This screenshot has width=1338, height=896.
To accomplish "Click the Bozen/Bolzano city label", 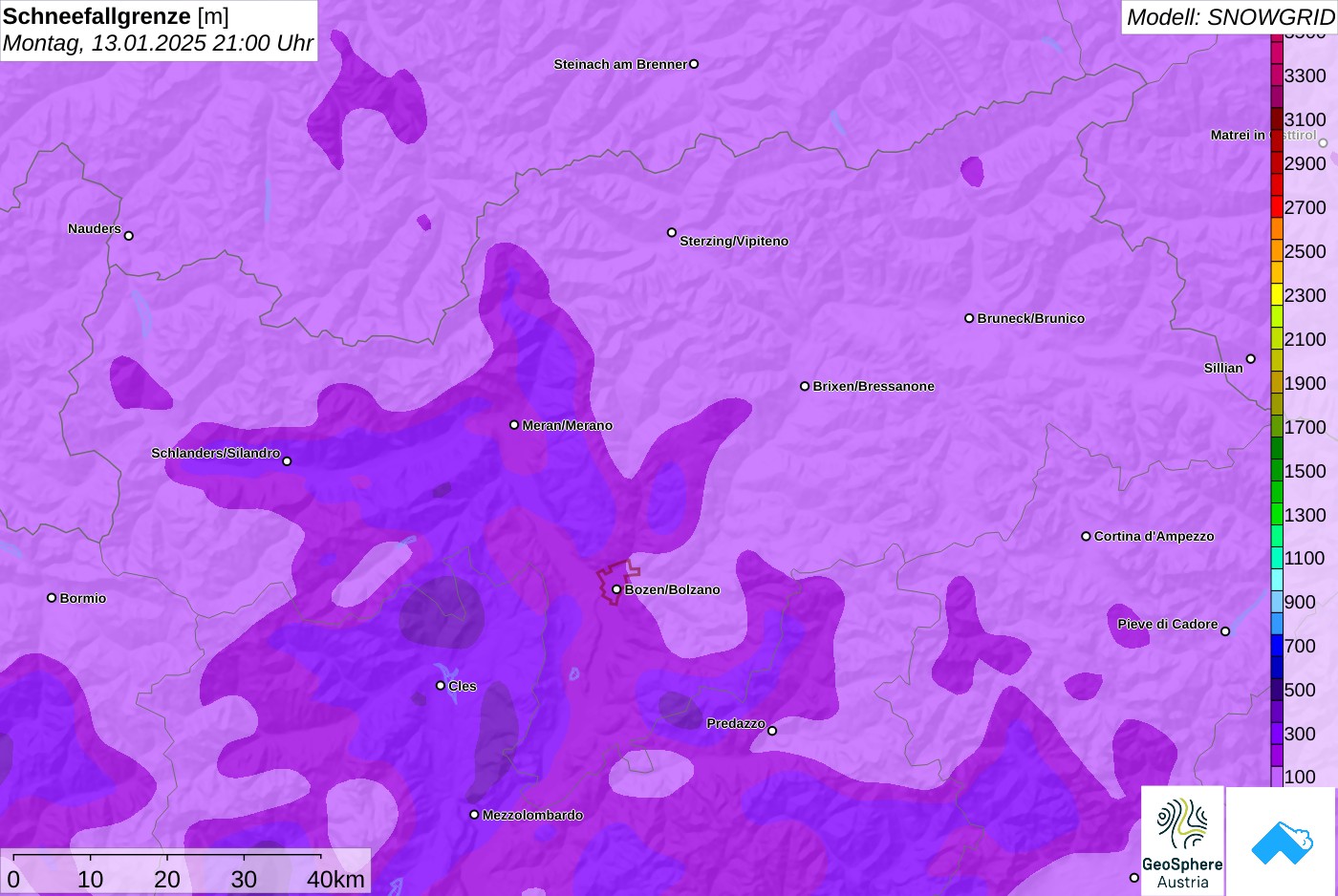I will (x=672, y=589).
